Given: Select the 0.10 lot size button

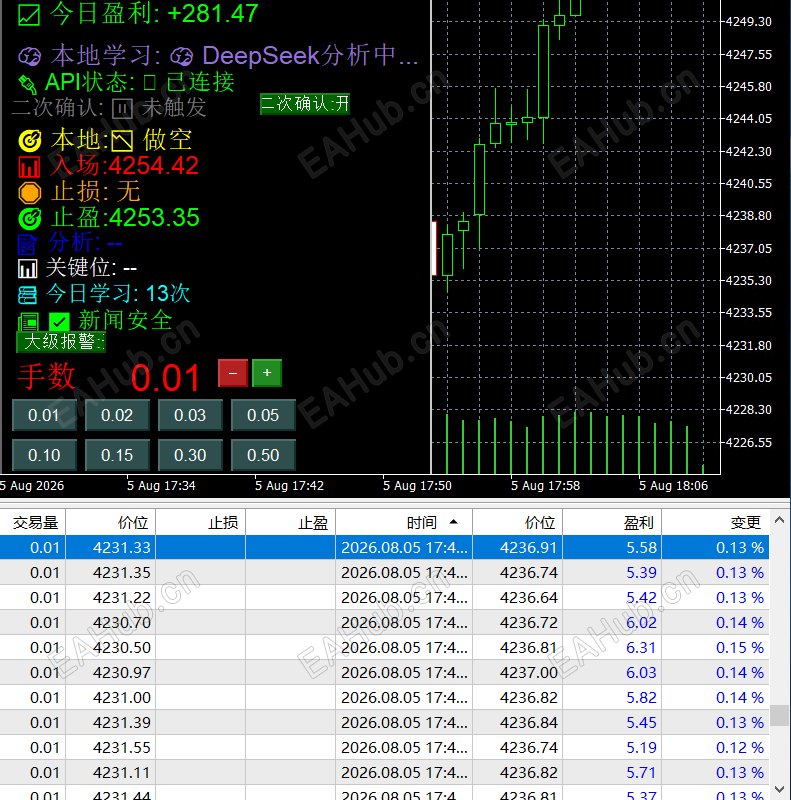Looking at the screenshot, I should [x=44, y=455].
